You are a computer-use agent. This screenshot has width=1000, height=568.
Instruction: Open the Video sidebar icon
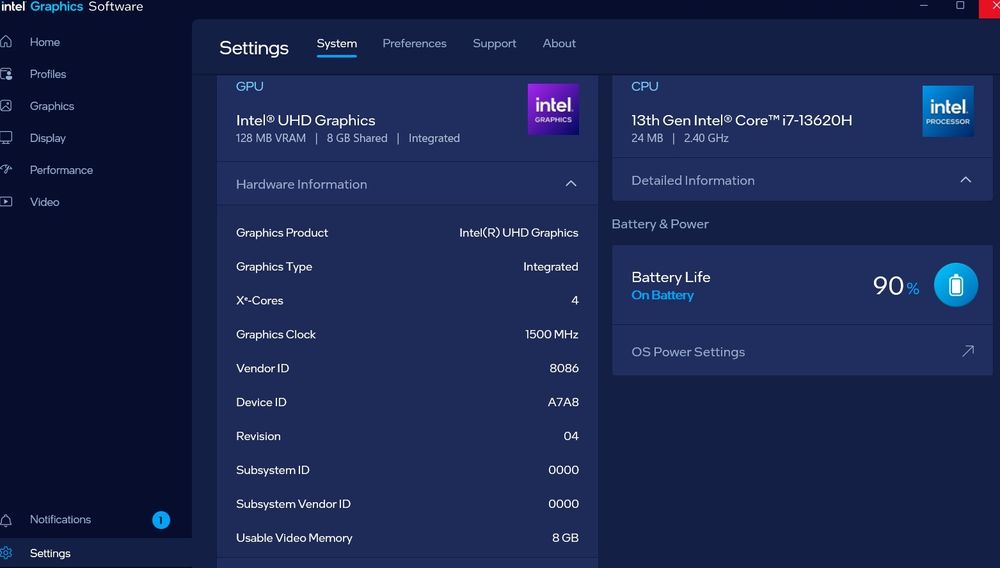tap(6, 202)
